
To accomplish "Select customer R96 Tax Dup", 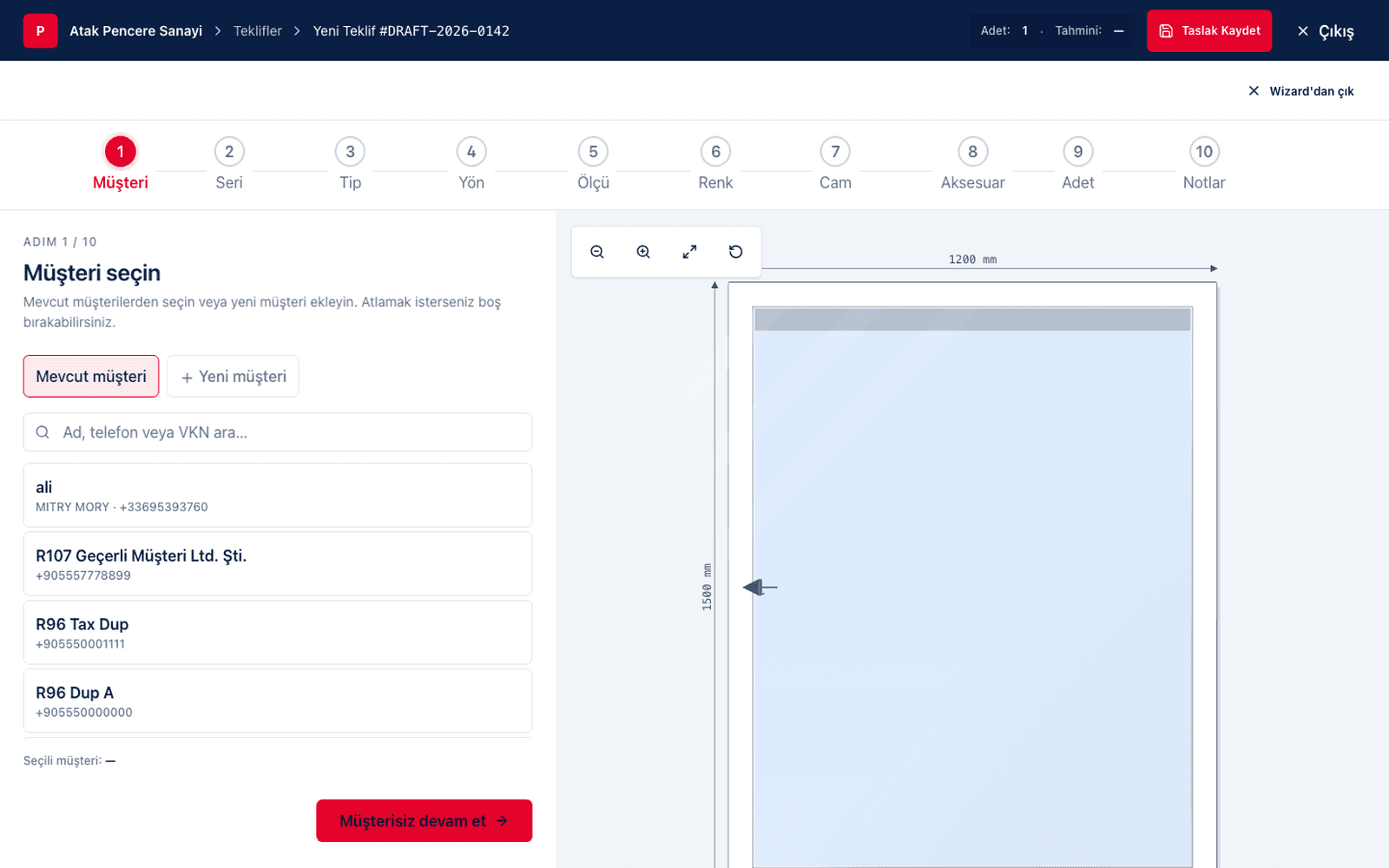I will point(278,633).
